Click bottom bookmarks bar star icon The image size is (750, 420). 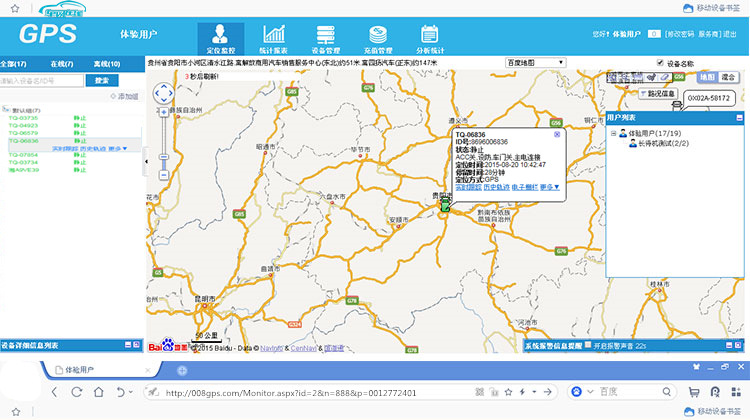(x=16, y=411)
